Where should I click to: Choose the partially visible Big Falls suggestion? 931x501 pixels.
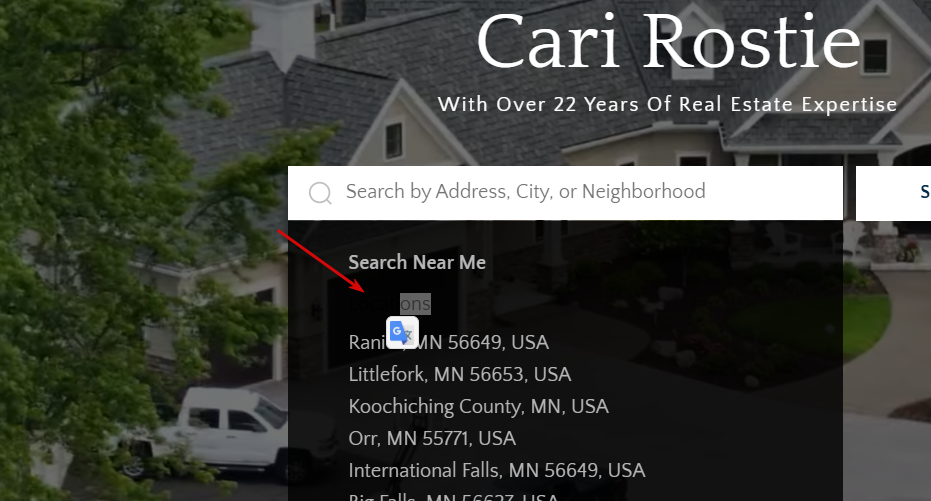(x=453, y=496)
